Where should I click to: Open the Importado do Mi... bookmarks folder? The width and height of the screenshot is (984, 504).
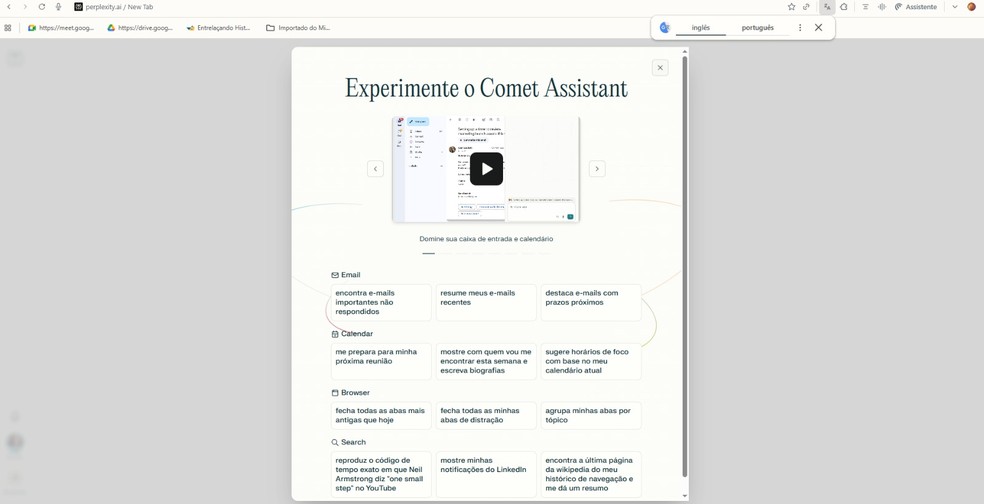[x=298, y=28]
